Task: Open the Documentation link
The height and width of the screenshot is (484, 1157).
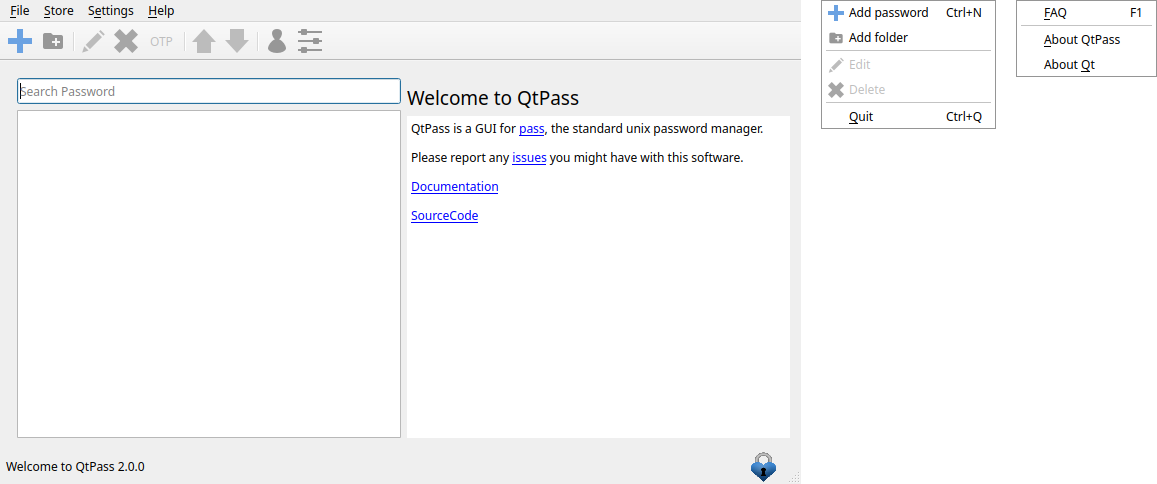Action: click(x=455, y=187)
